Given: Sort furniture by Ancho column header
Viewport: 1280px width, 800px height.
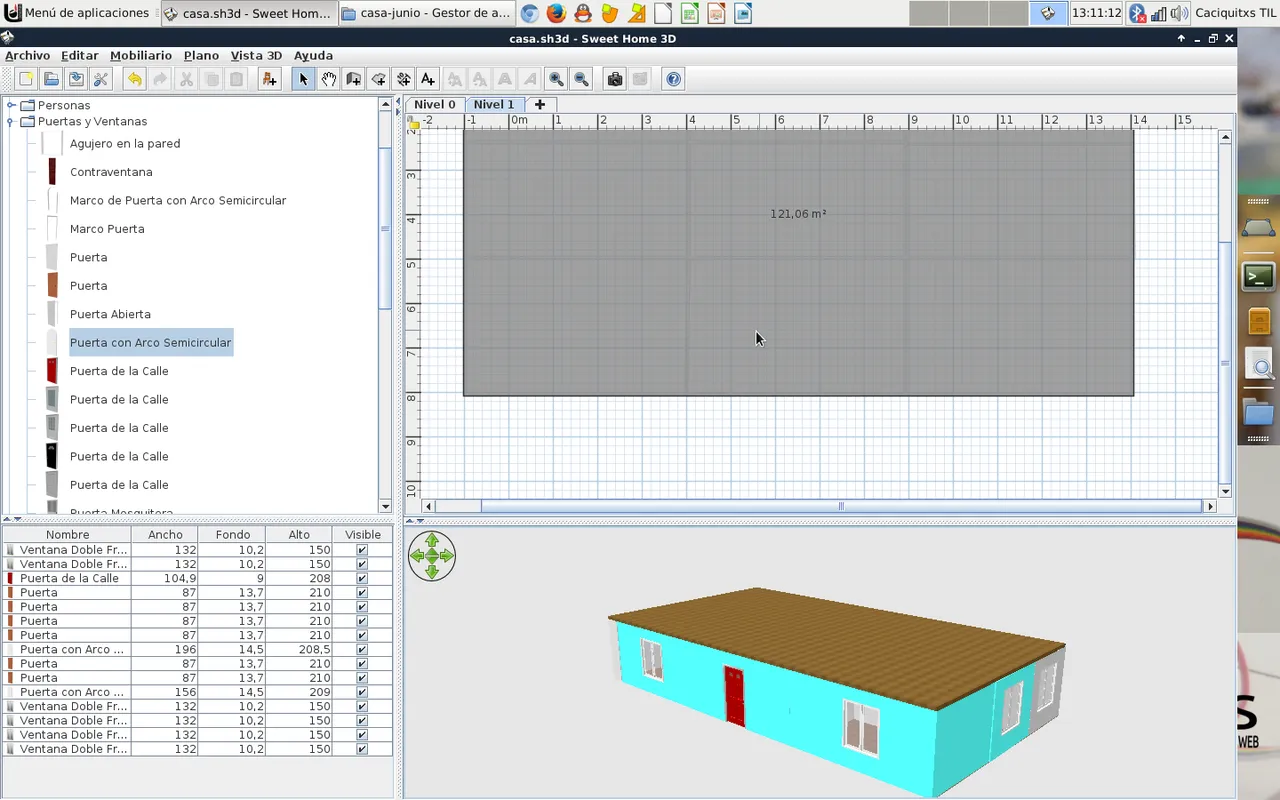Looking at the screenshot, I should [x=165, y=535].
